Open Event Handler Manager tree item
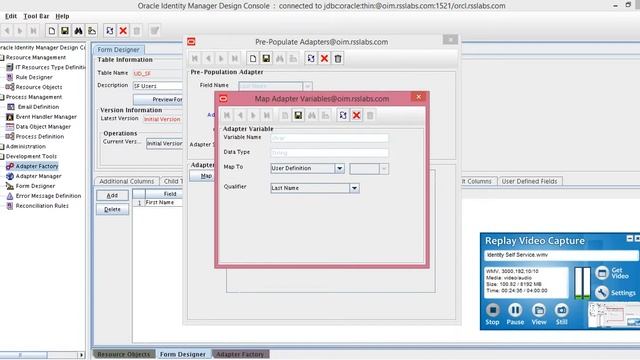Image resolution: width=640 pixels, height=360 pixels. pos(46,117)
